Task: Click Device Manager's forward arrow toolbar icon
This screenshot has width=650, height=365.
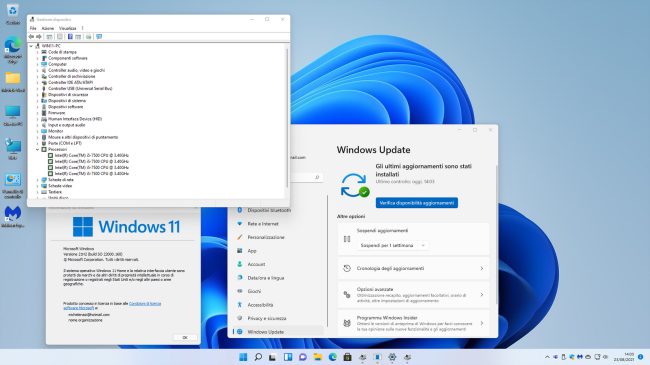Action: pyautogui.click(x=39, y=37)
